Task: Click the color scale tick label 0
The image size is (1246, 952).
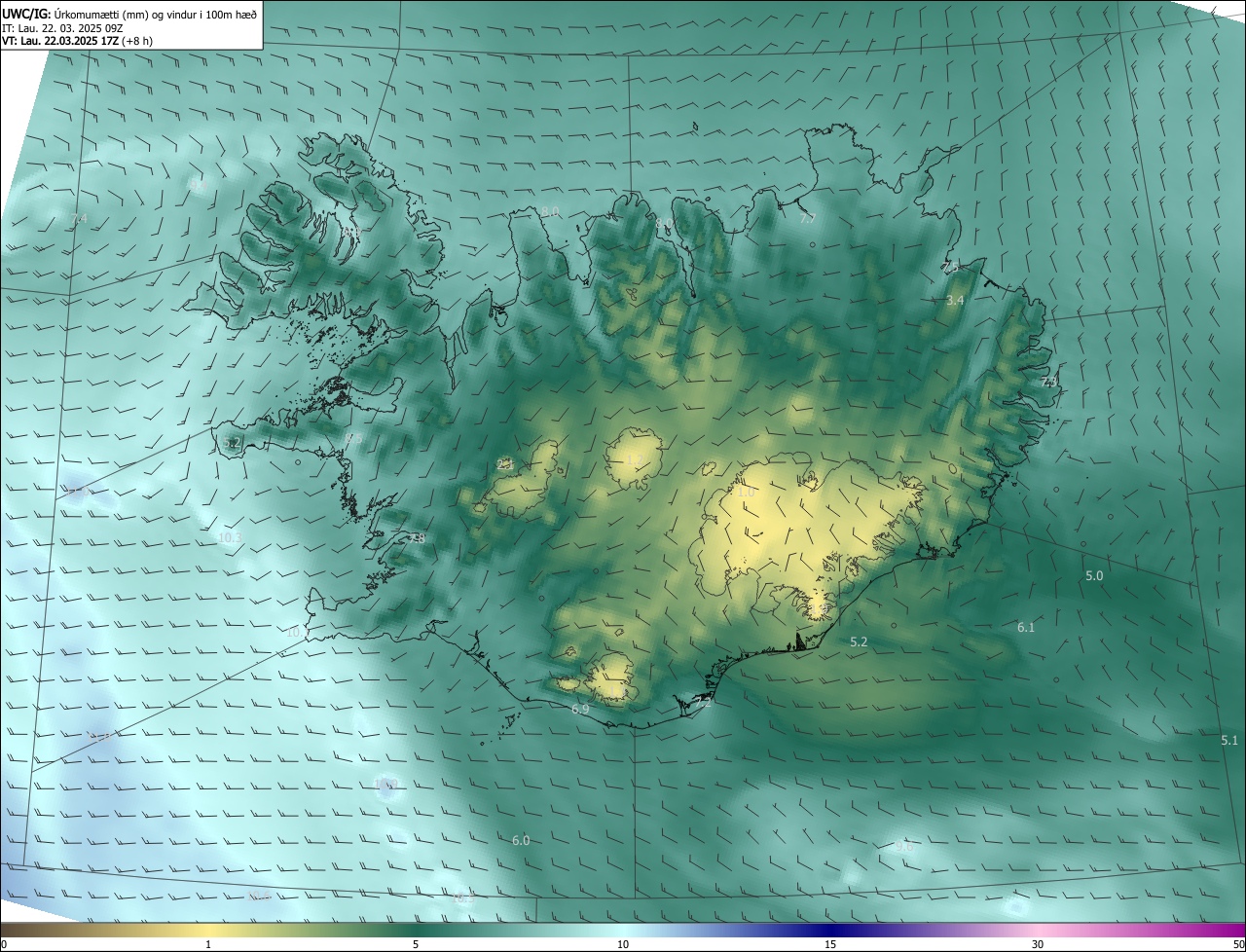Action: coord(4,945)
